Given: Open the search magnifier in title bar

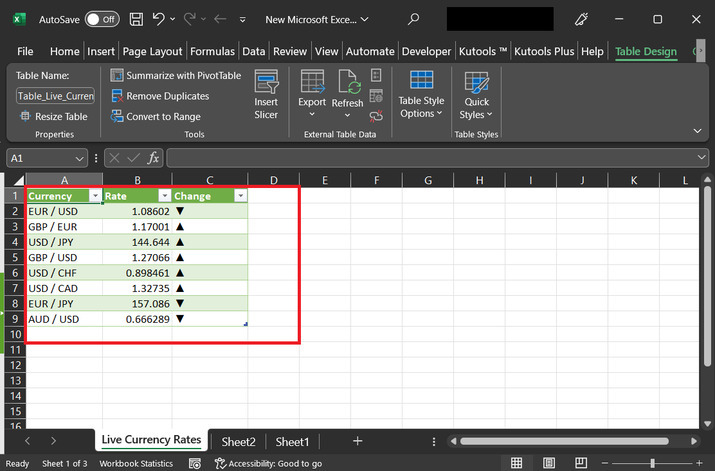Looking at the screenshot, I should 413,19.
